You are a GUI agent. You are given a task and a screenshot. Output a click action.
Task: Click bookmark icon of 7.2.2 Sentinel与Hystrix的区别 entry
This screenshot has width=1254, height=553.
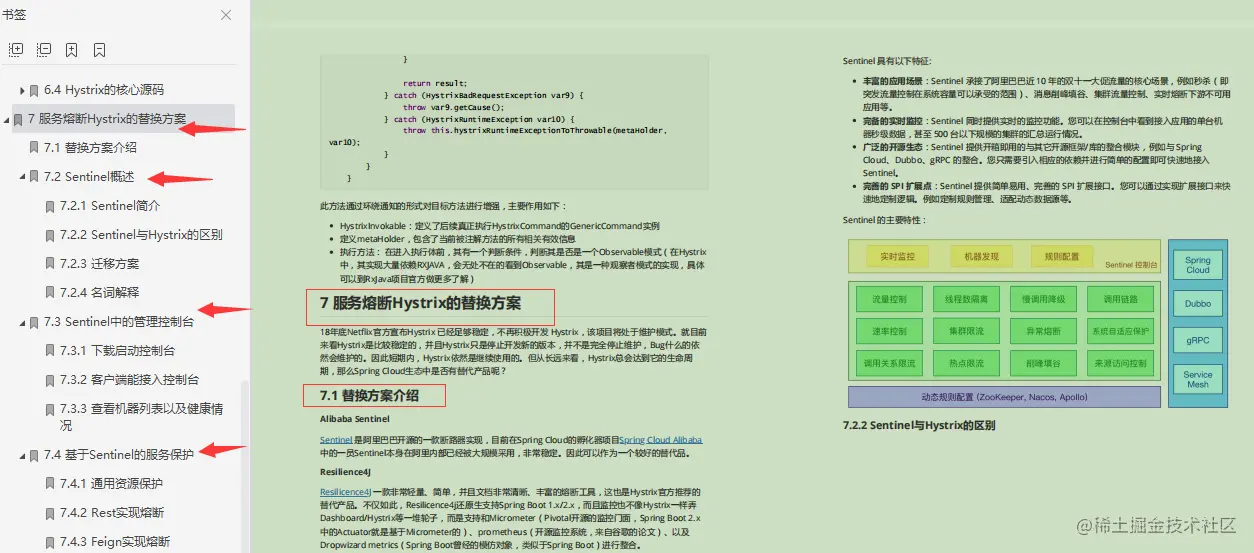coord(50,236)
